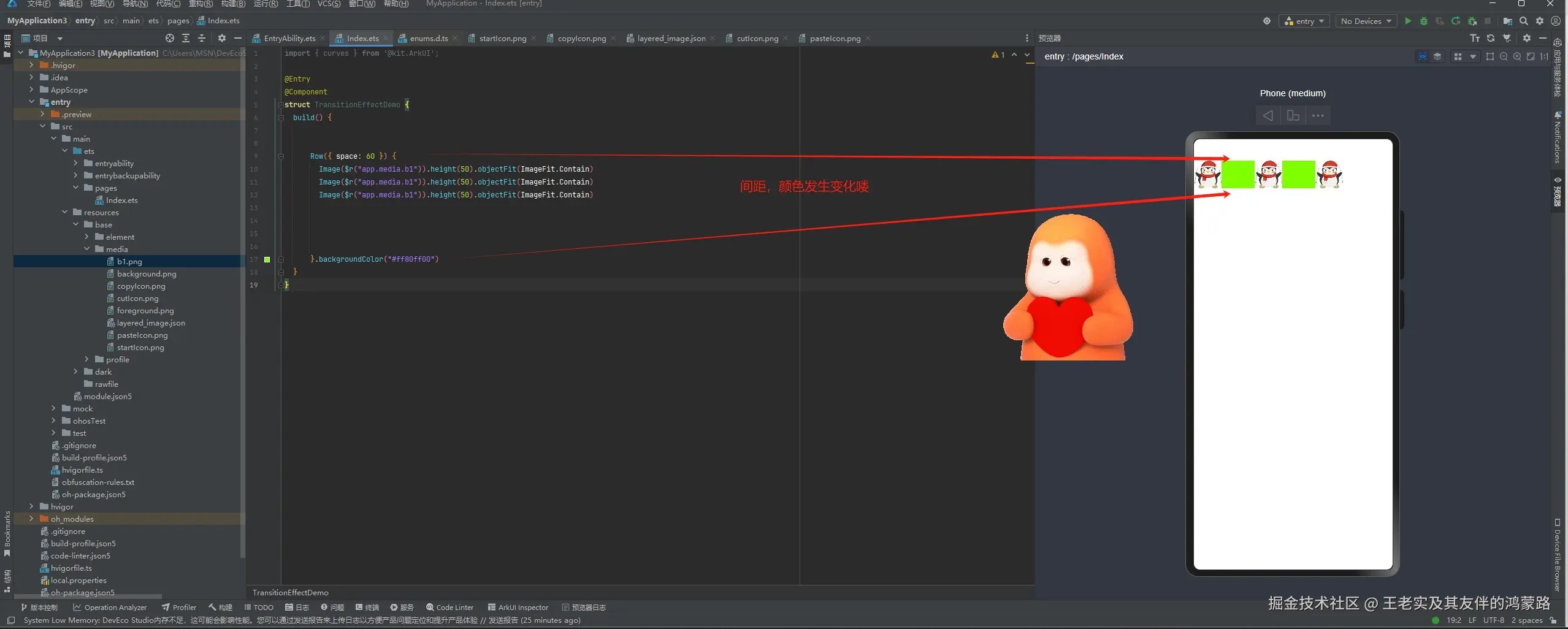This screenshot has width=1568, height=629.
Task: Click the Debug bug icon
Action: (1424, 21)
